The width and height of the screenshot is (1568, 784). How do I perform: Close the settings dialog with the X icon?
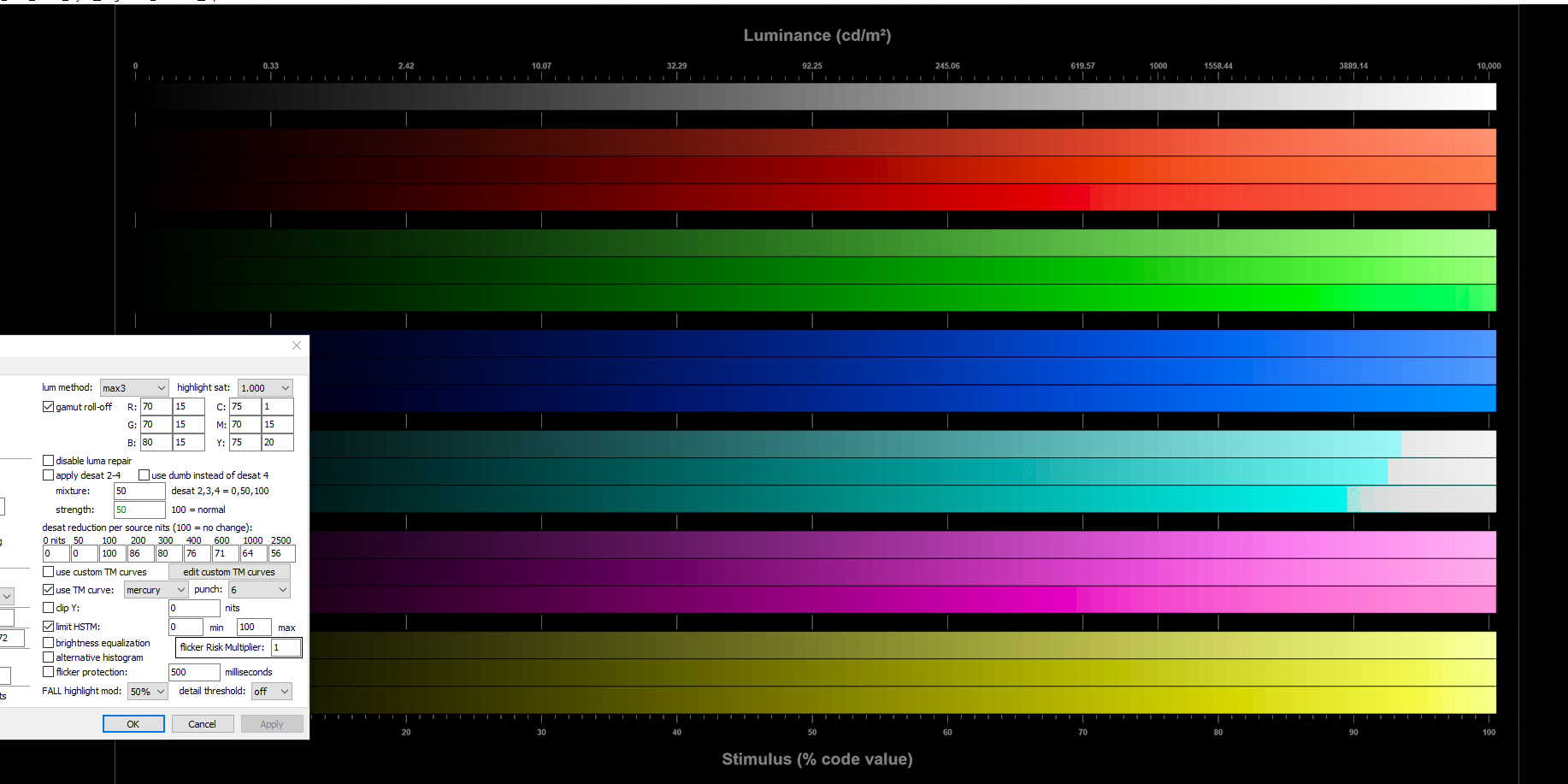click(297, 345)
